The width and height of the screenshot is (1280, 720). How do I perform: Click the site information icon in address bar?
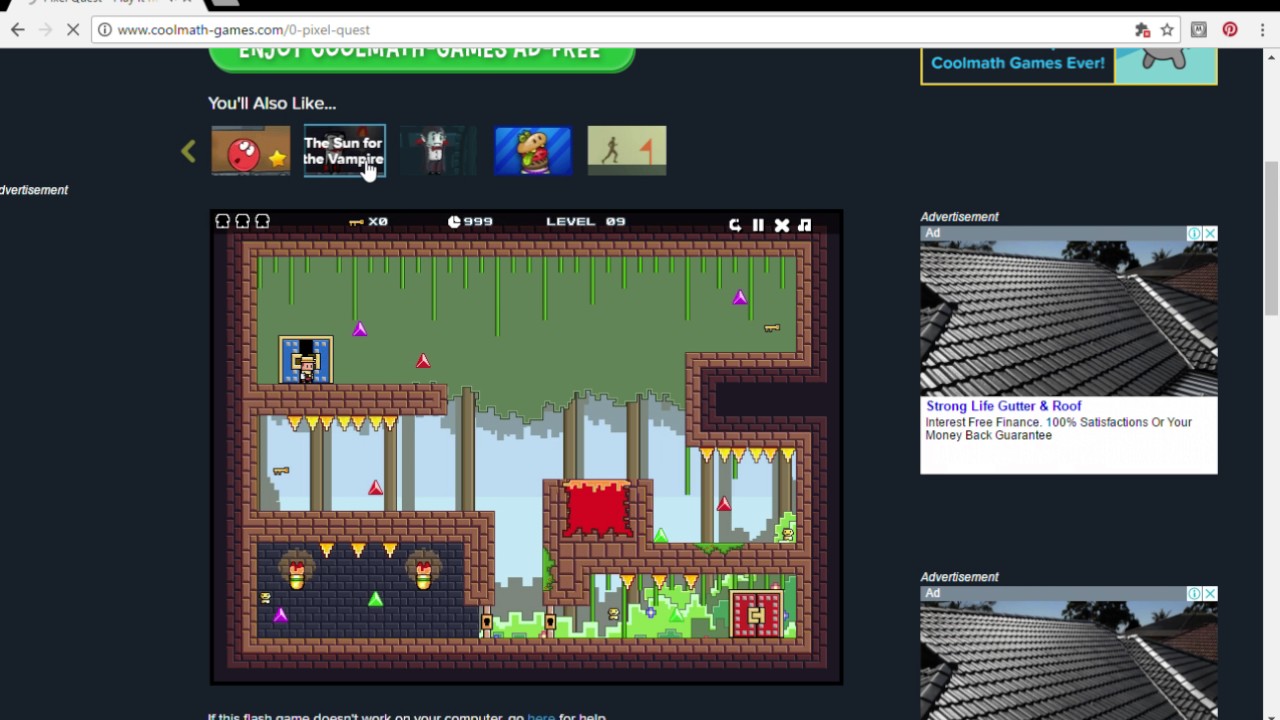click(x=104, y=30)
